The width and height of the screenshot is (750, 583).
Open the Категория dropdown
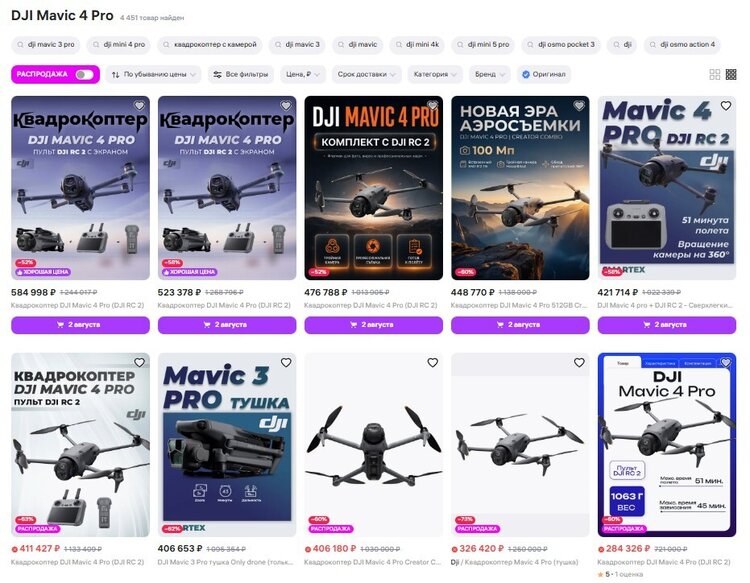click(x=435, y=74)
